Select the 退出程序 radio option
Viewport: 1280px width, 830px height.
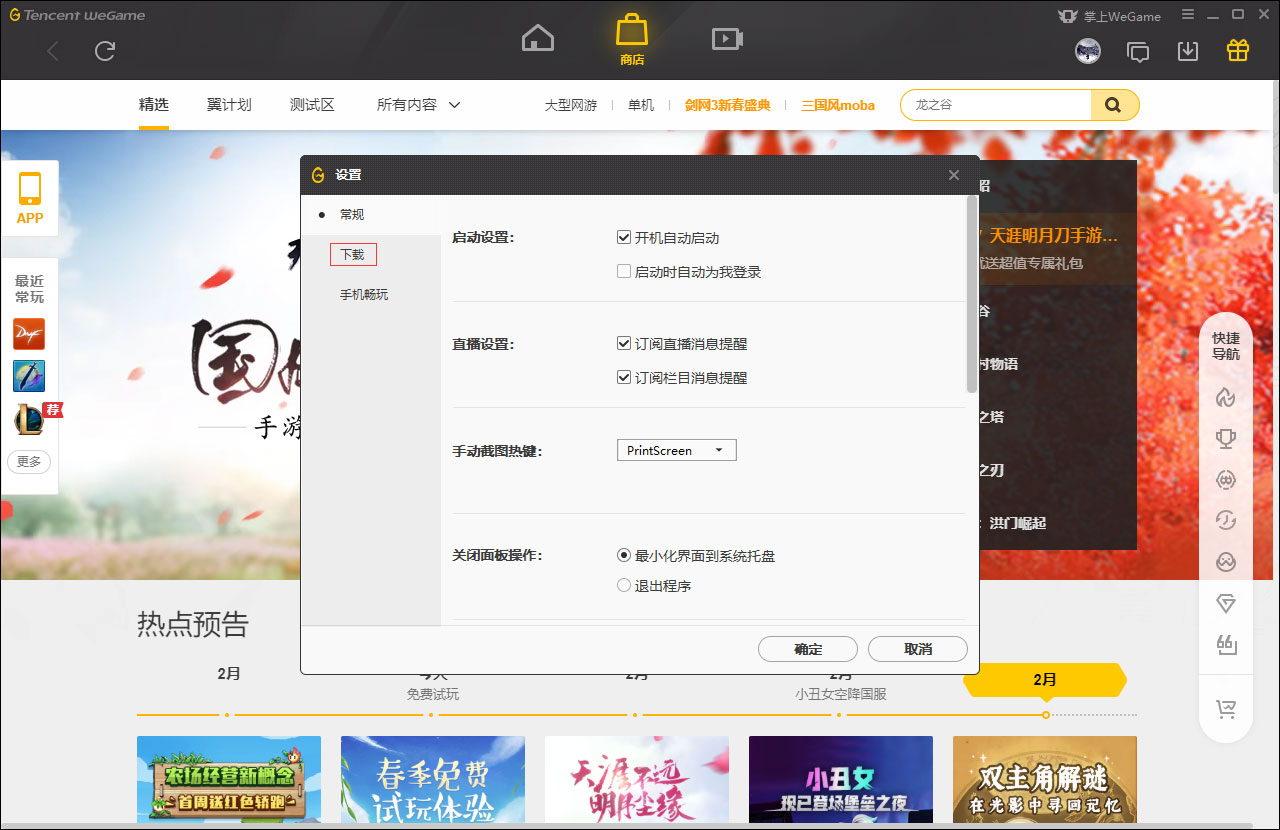(623, 585)
